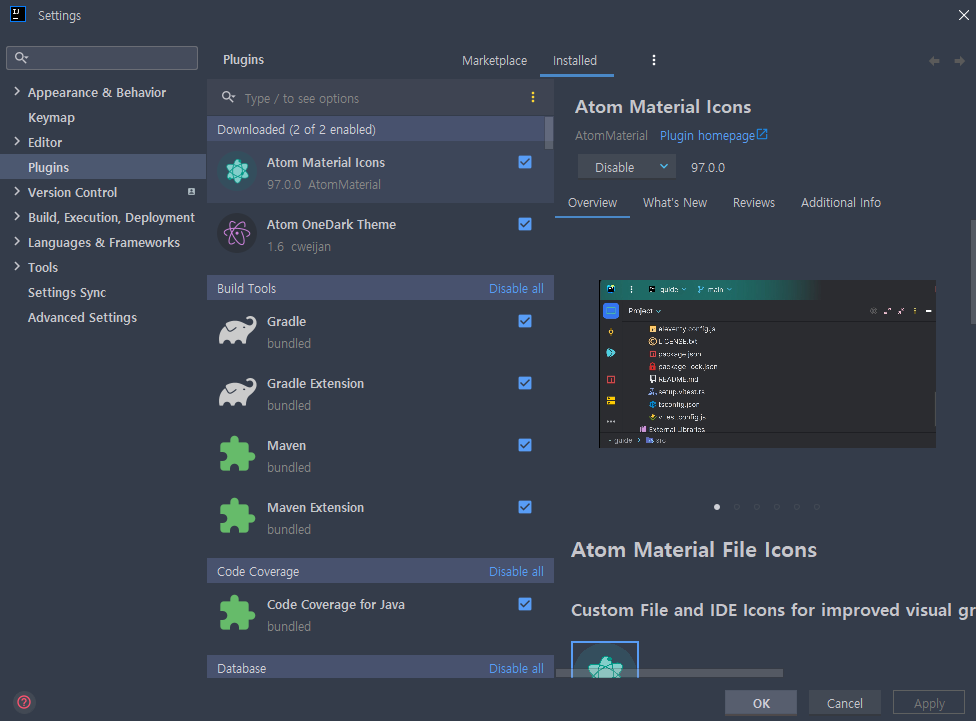Click the Maven Extension puzzle piece icon
The width and height of the screenshot is (976, 721).
click(237, 516)
